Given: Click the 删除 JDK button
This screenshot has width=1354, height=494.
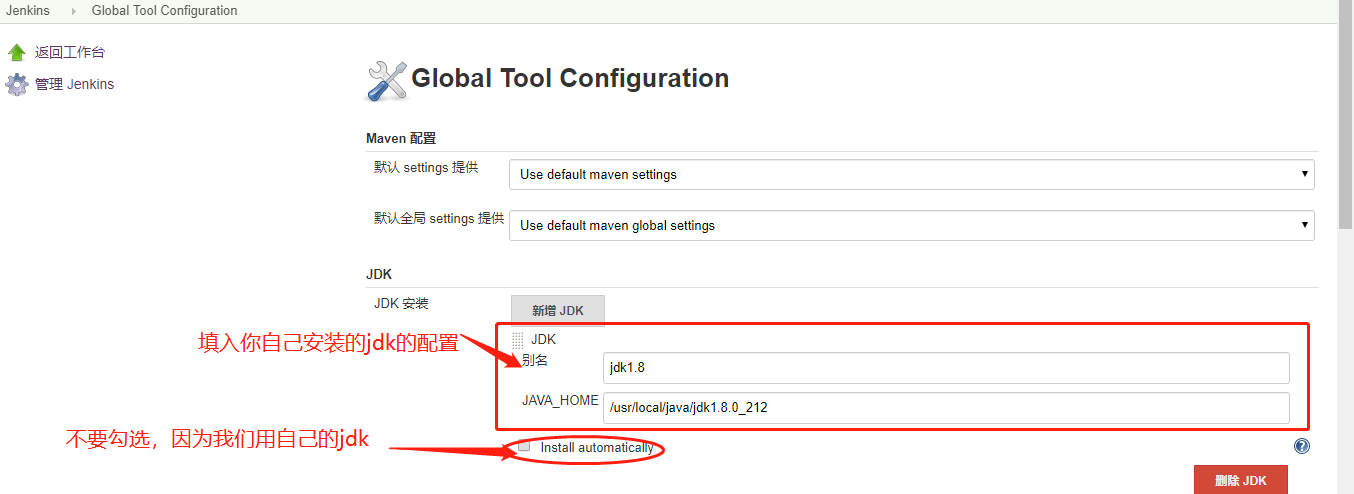Looking at the screenshot, I should [x=1240, y=480].
